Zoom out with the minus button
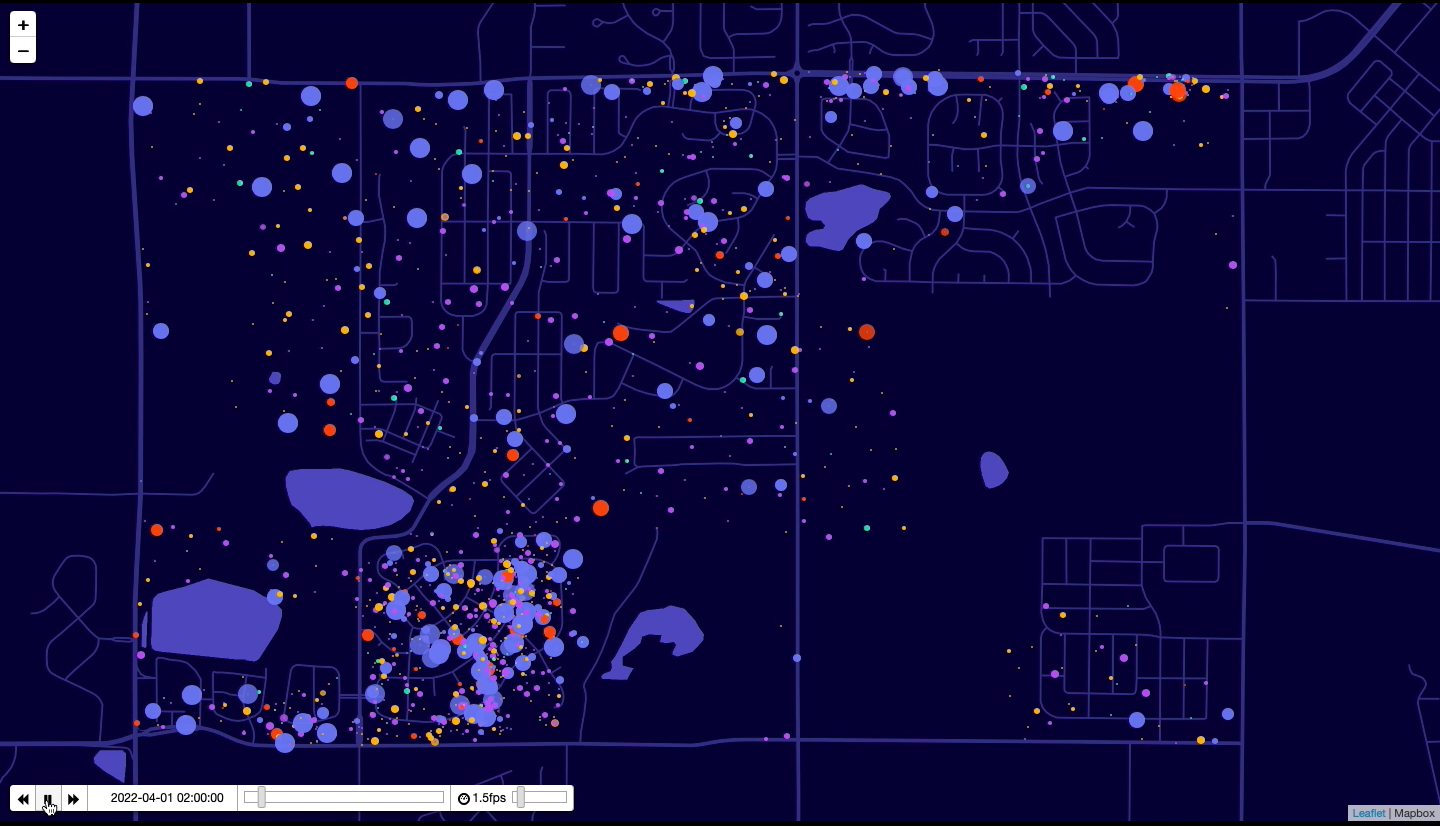 (x=23, y=50)
